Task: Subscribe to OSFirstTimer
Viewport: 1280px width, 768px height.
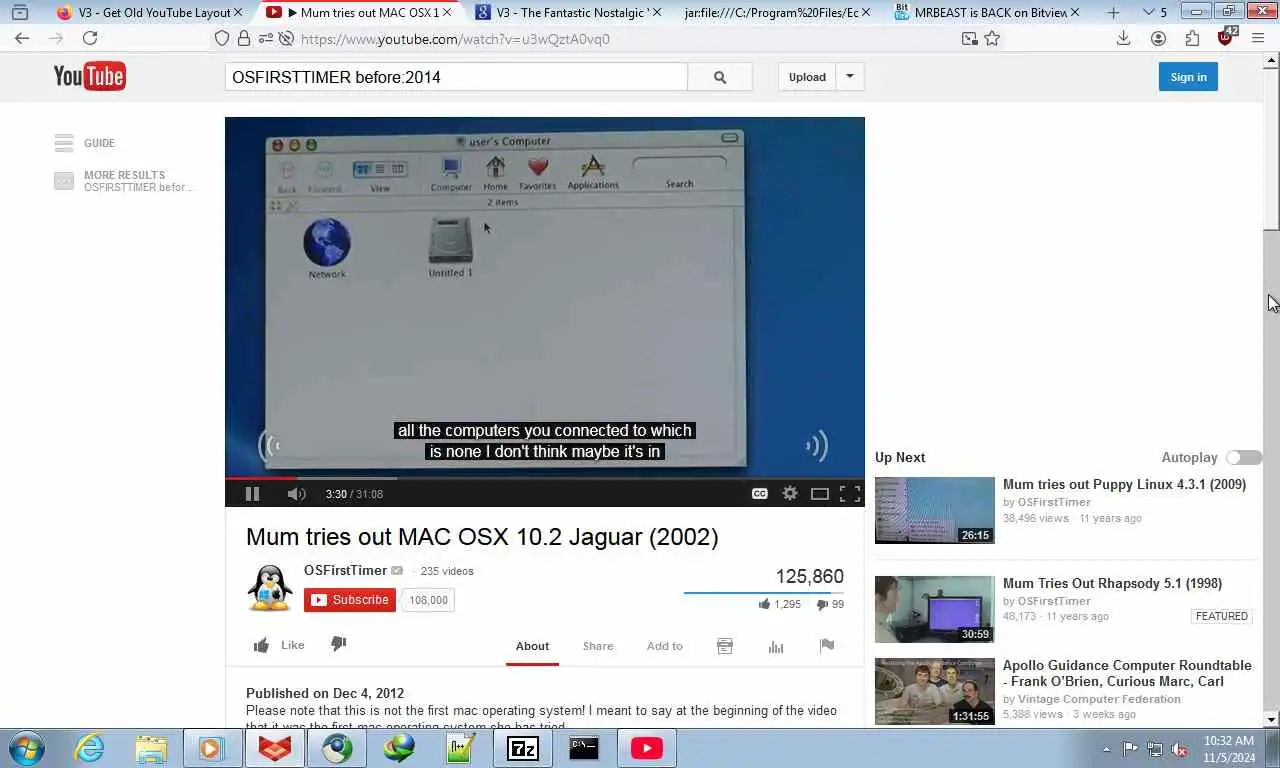Action: (x=350, y=600)
